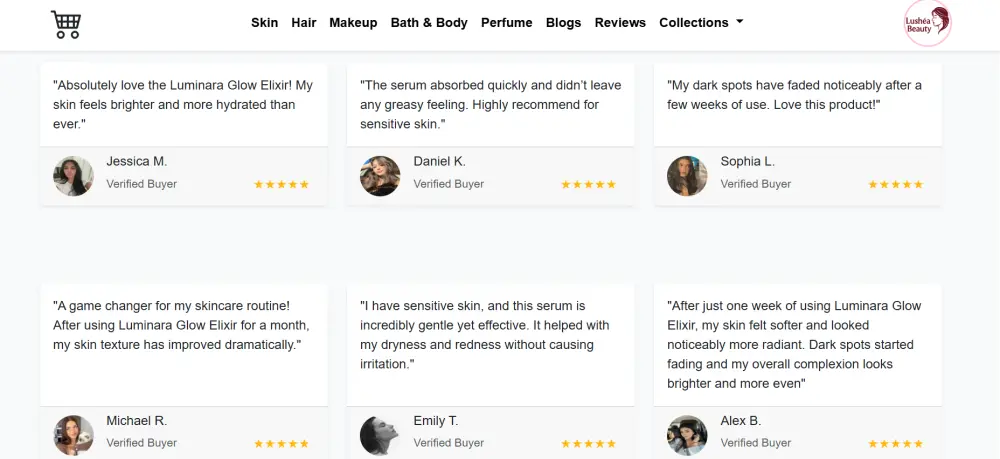The width and height of the screenshot is (1000, 459).
Task: Click Alex B.'s profile avatar
Action: tap(687, 435)
